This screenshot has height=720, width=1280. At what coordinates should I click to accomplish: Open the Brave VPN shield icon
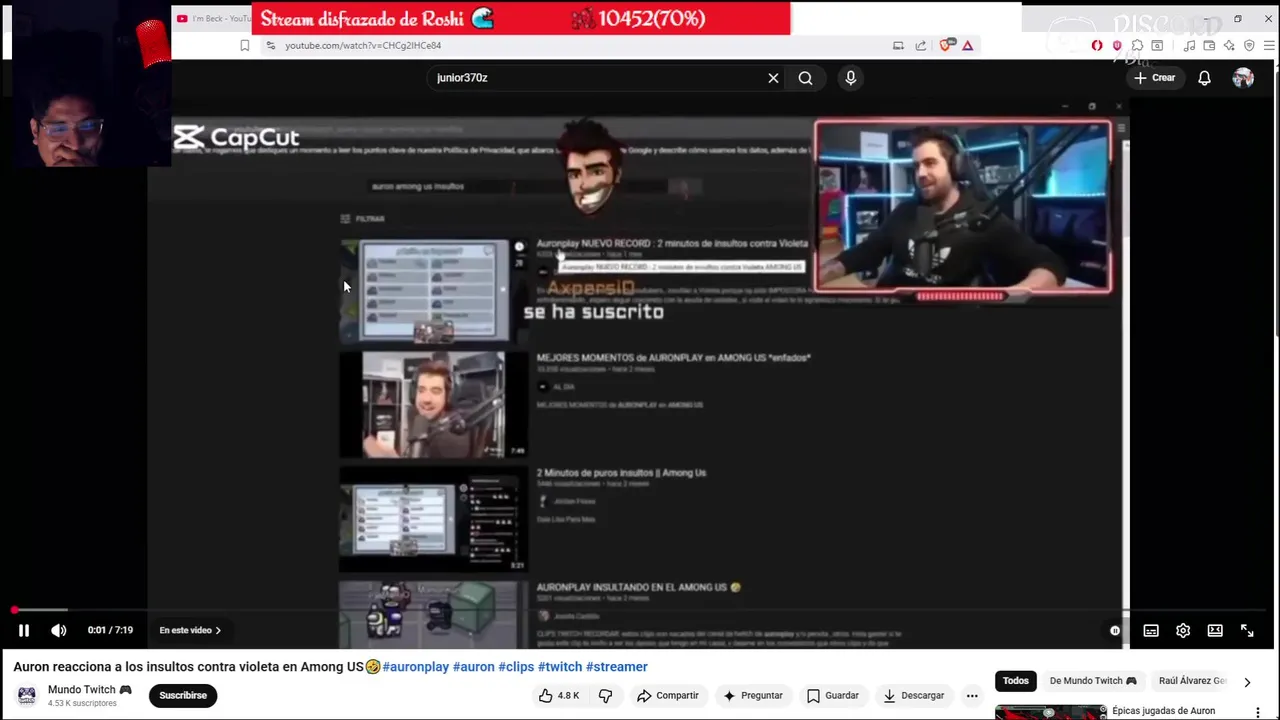[x=1249, y=45]
